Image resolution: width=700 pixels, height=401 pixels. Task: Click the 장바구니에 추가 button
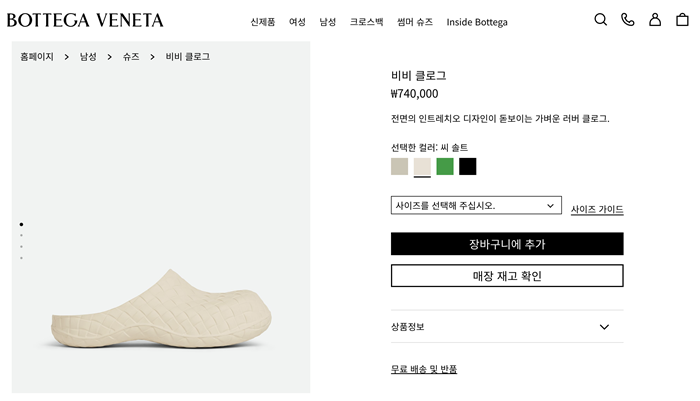click(506, 244)
